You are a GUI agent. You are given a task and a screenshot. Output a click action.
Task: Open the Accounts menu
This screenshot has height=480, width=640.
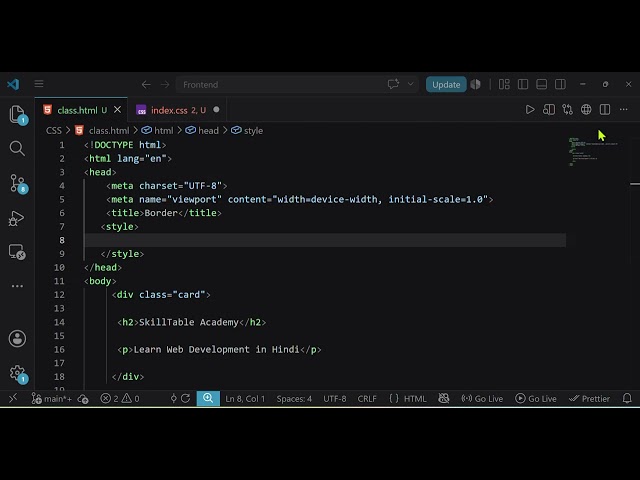click(17, 338)
